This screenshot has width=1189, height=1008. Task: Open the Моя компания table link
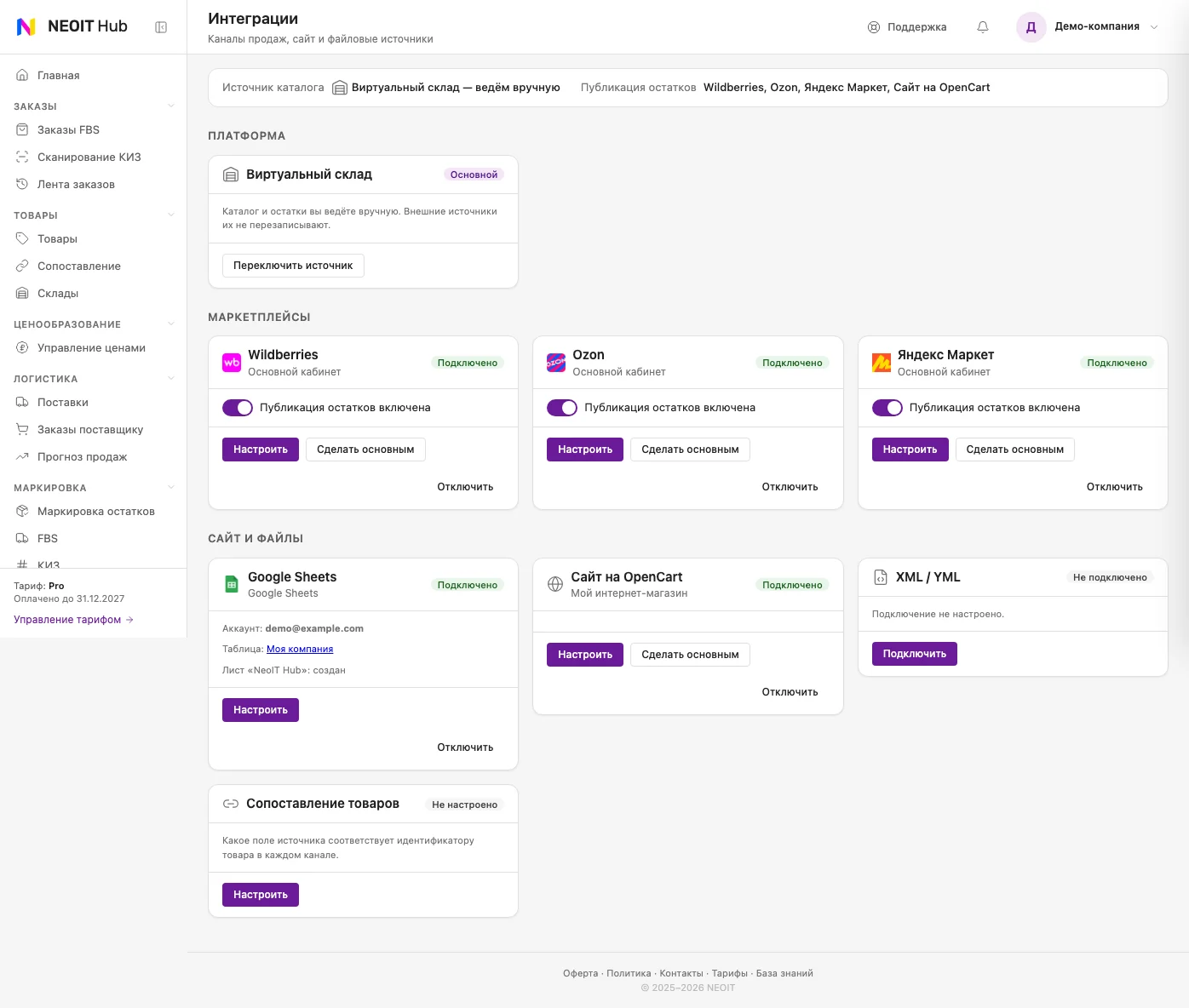tap(300, 649)
